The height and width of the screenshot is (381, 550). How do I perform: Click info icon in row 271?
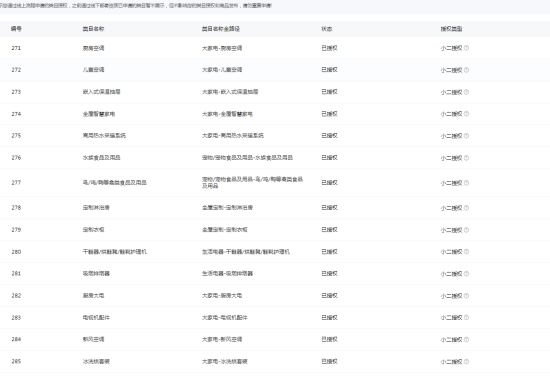pos(466,48)
